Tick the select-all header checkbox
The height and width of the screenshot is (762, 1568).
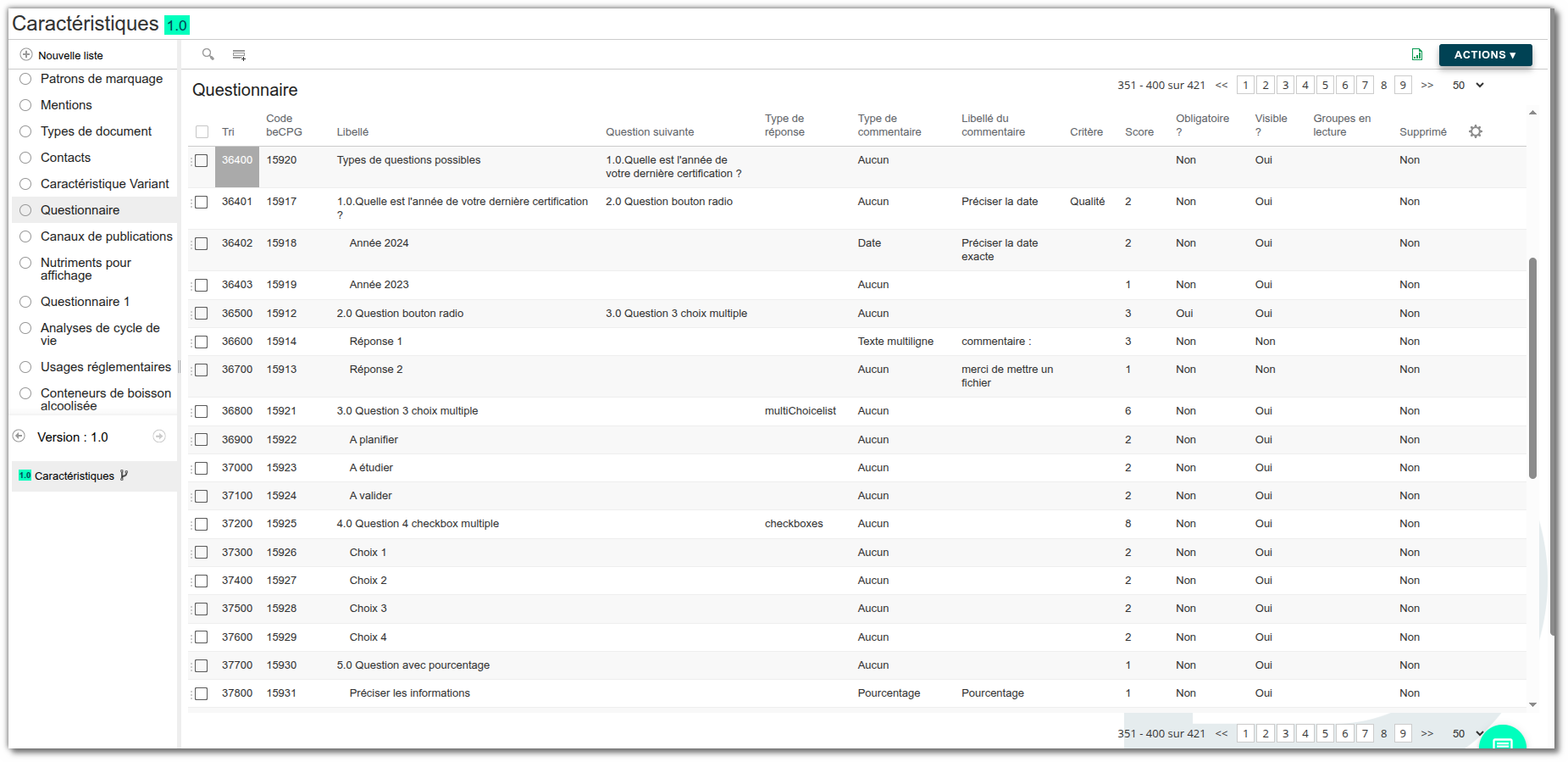(x=202, y=132)
